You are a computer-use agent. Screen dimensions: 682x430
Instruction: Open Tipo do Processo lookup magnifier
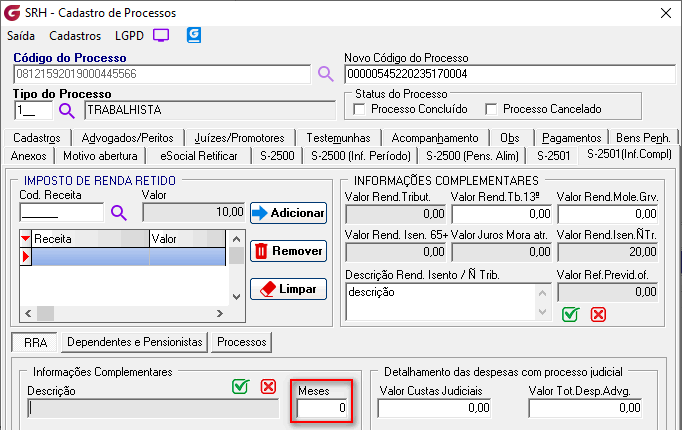[67, 110]
